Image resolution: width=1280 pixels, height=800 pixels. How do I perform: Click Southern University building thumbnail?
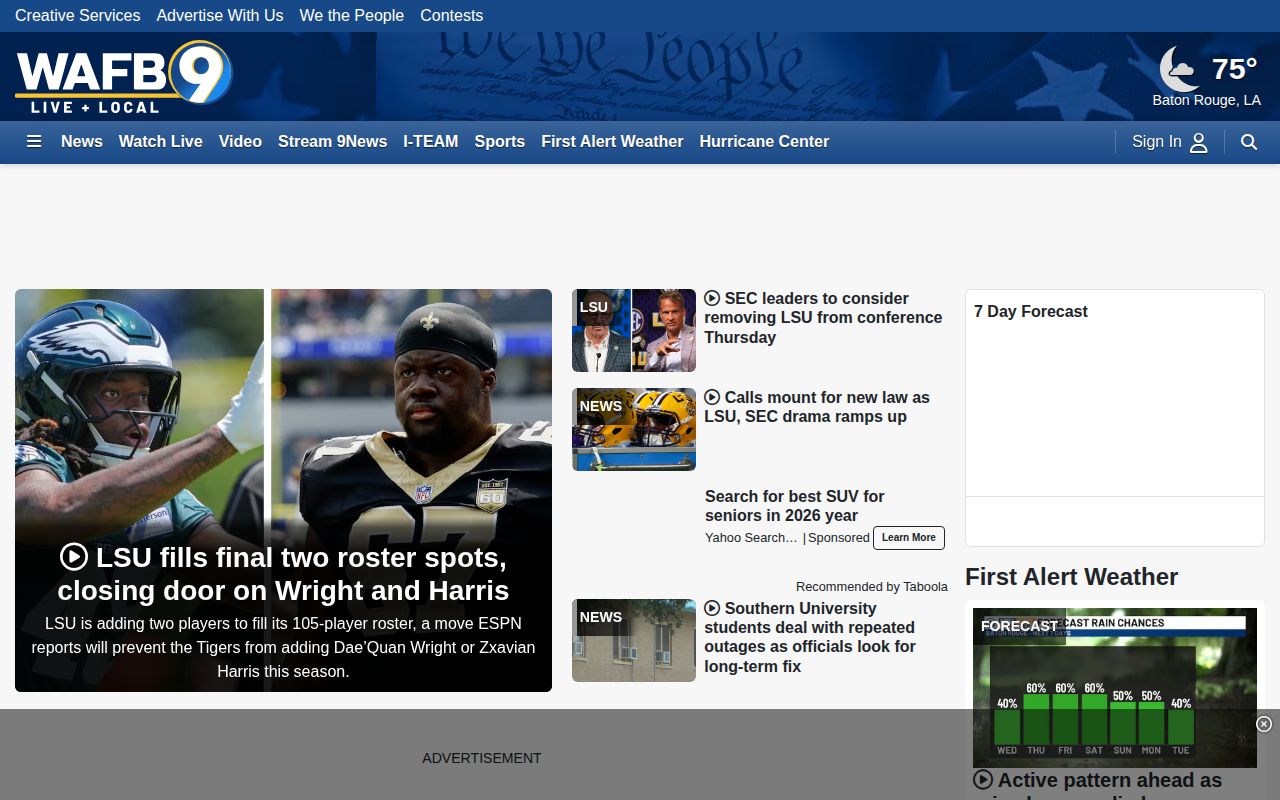pos(634,641)
